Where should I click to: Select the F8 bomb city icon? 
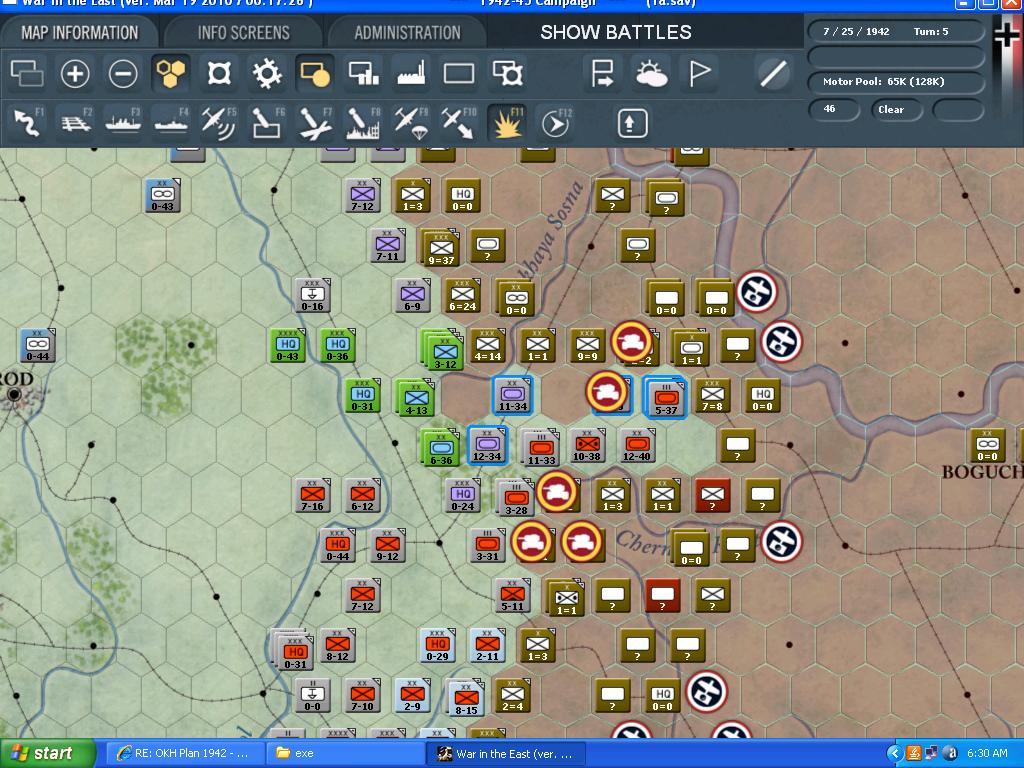click(x=363, y=123)
